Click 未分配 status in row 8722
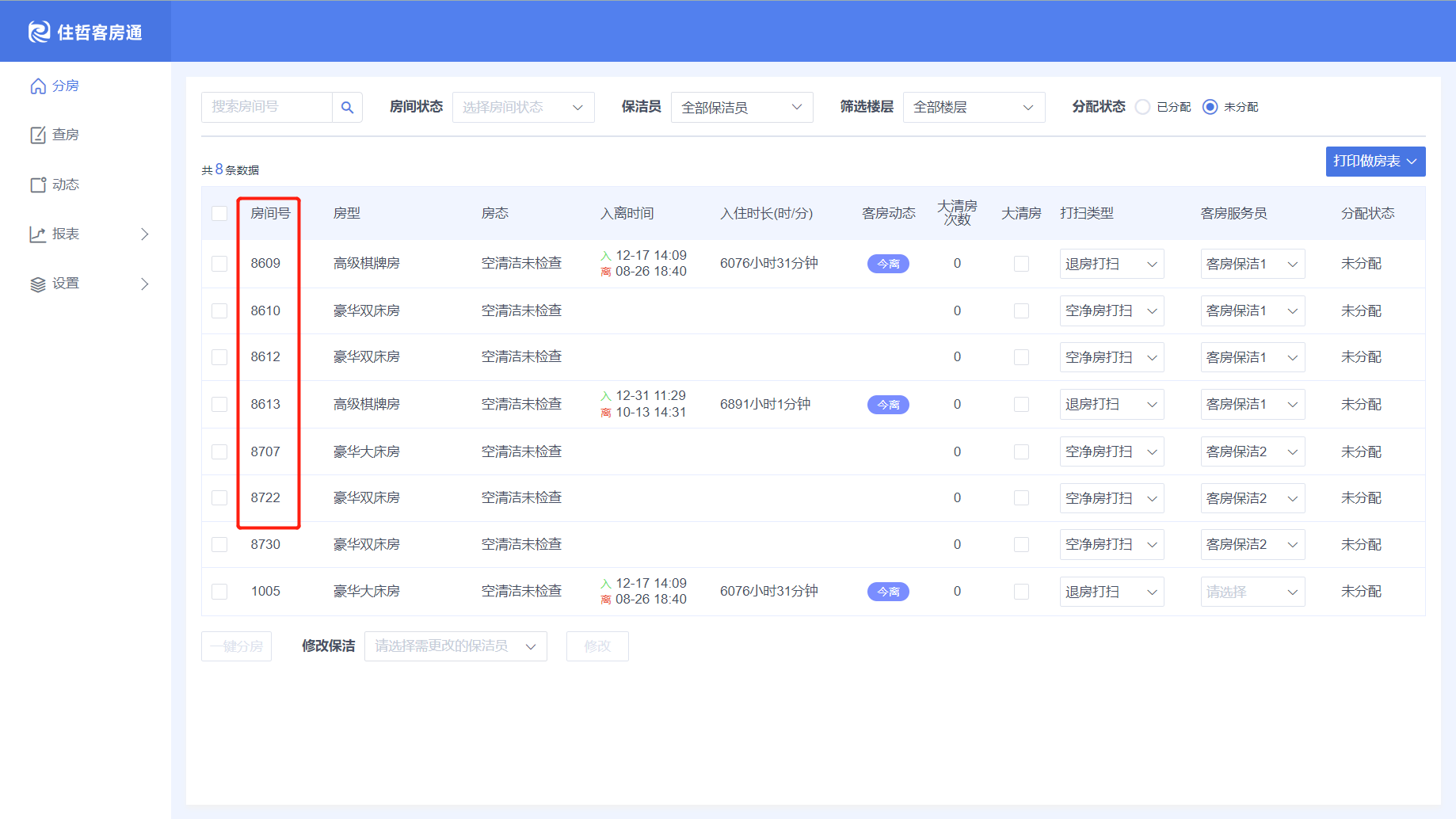 (1361, 498)
